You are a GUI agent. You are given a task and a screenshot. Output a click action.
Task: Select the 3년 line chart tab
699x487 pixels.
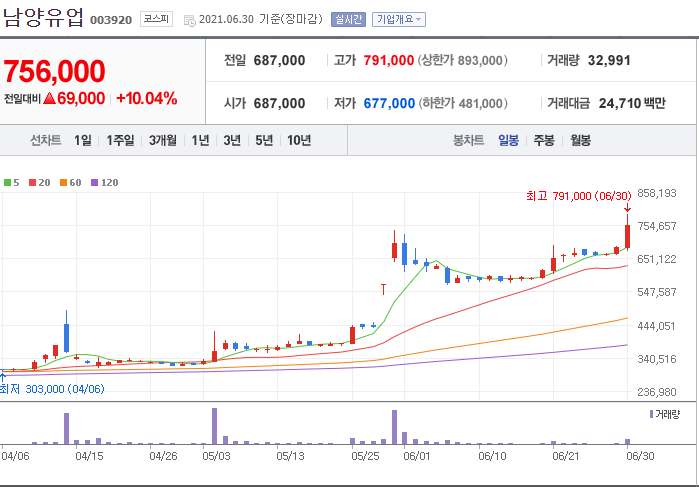click(x=232, y=140)
